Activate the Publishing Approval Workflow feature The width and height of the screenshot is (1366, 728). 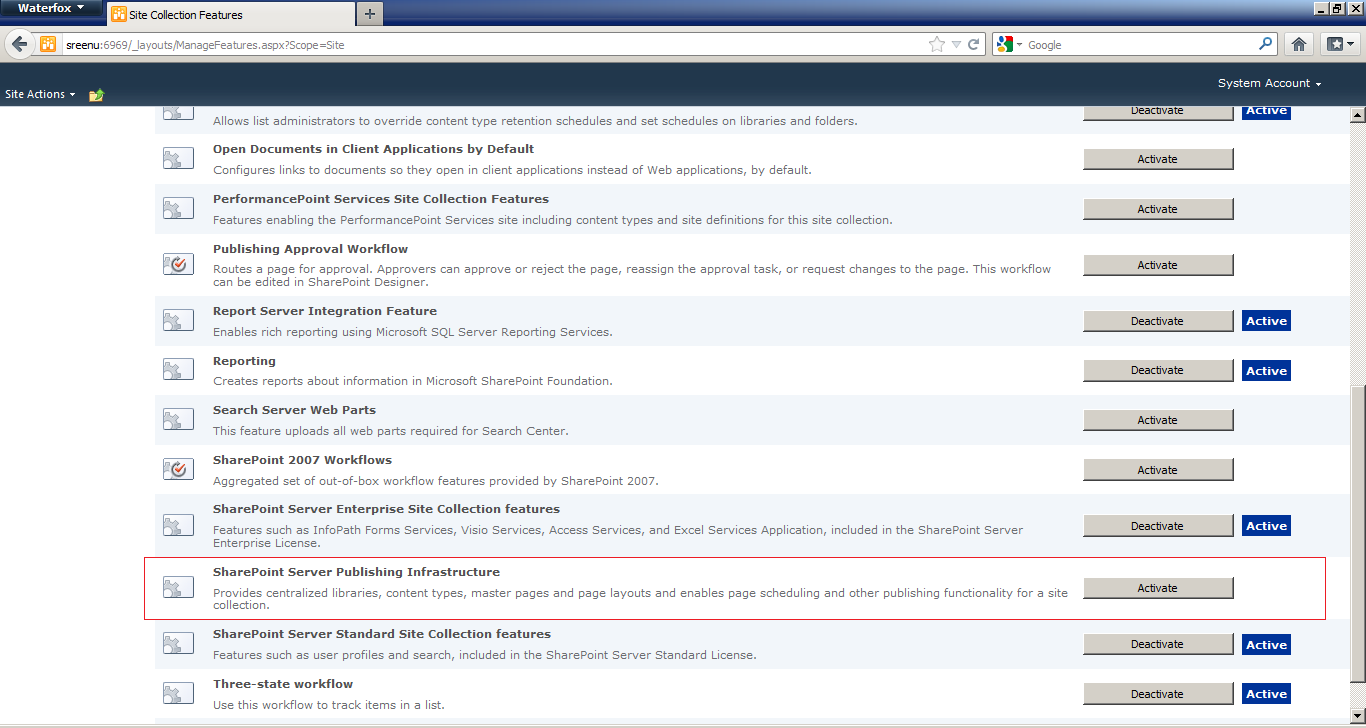pos(1158,265)
